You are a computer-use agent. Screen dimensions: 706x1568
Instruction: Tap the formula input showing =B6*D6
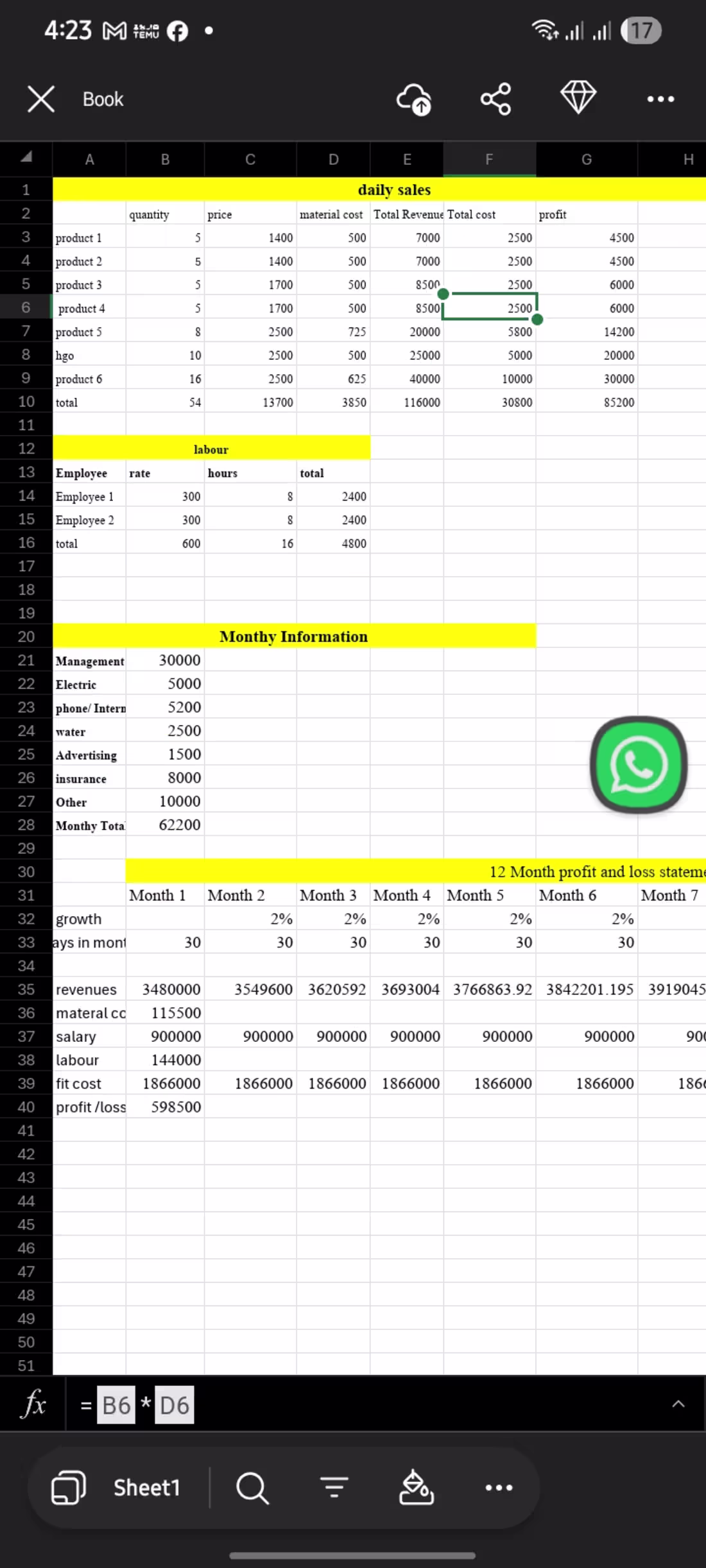137,1404
